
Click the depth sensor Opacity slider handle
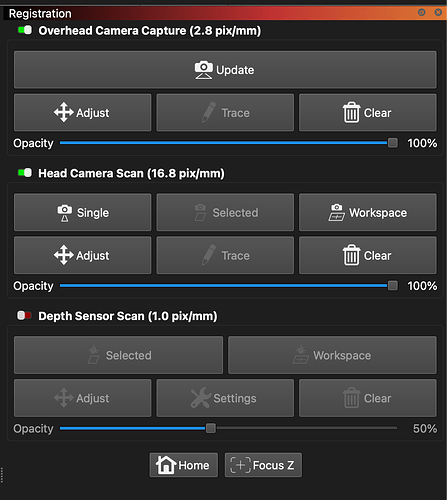pos(211,428)
